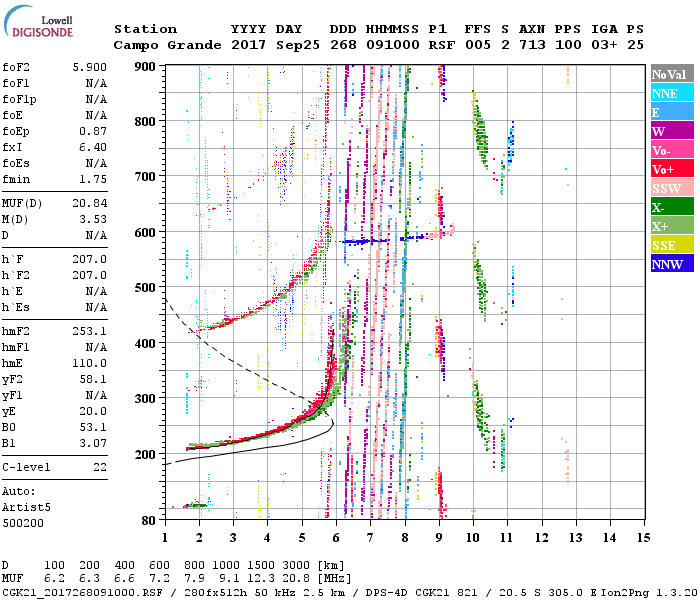Select the X- dark green legend swatch

point(672,207)
